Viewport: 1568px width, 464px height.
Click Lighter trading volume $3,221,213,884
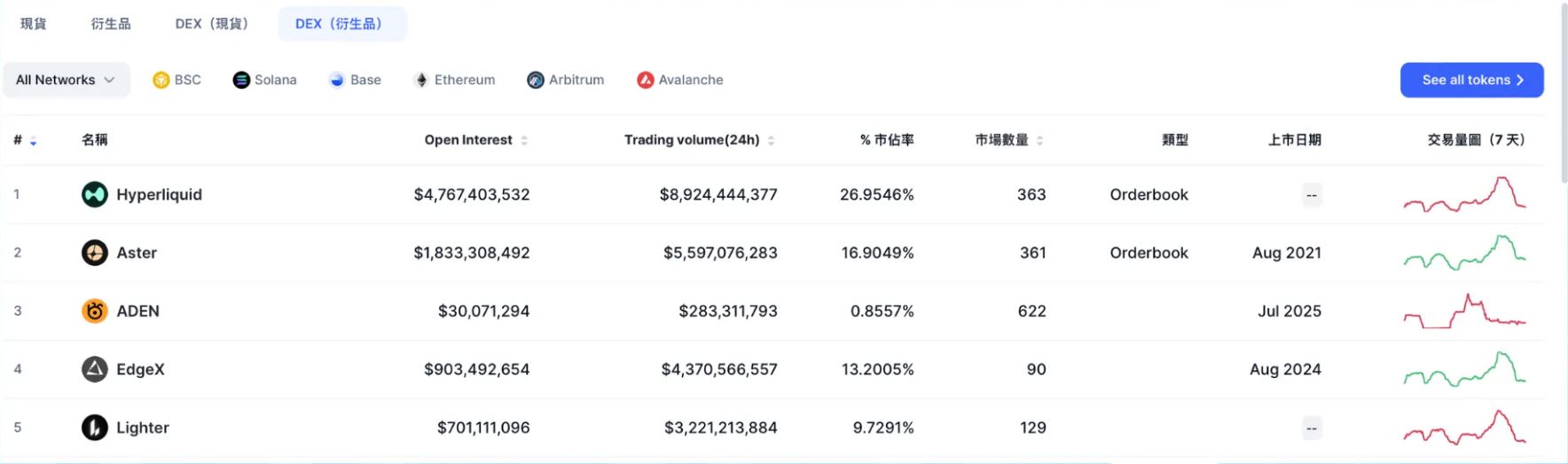pos(721,428)
